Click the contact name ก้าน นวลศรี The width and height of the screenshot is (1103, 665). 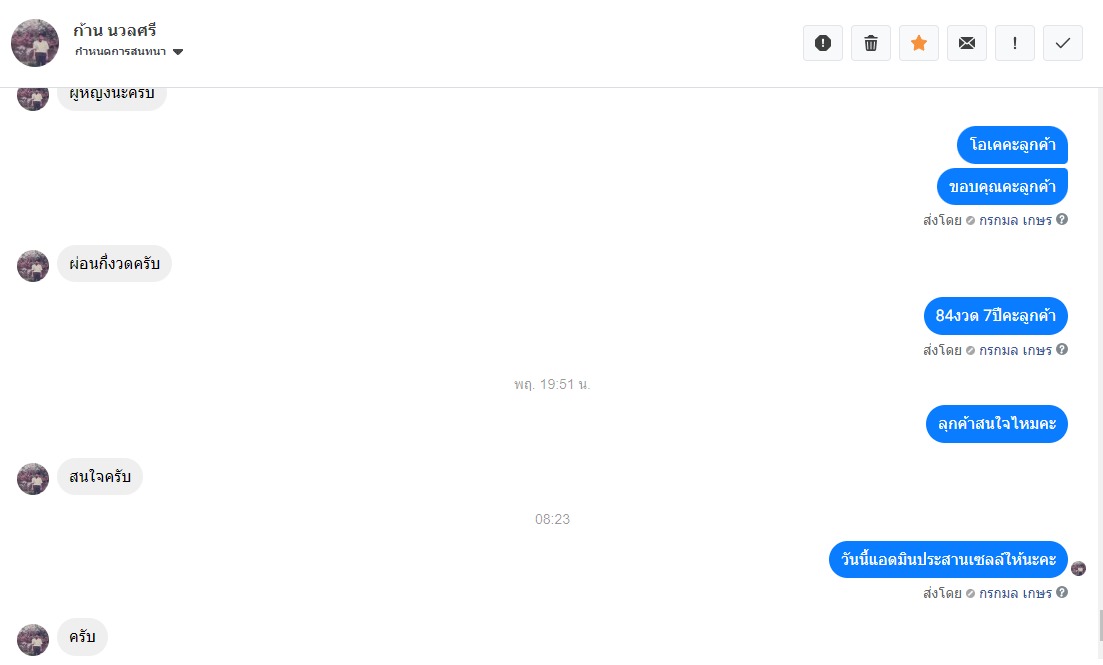tap(115, 30)
